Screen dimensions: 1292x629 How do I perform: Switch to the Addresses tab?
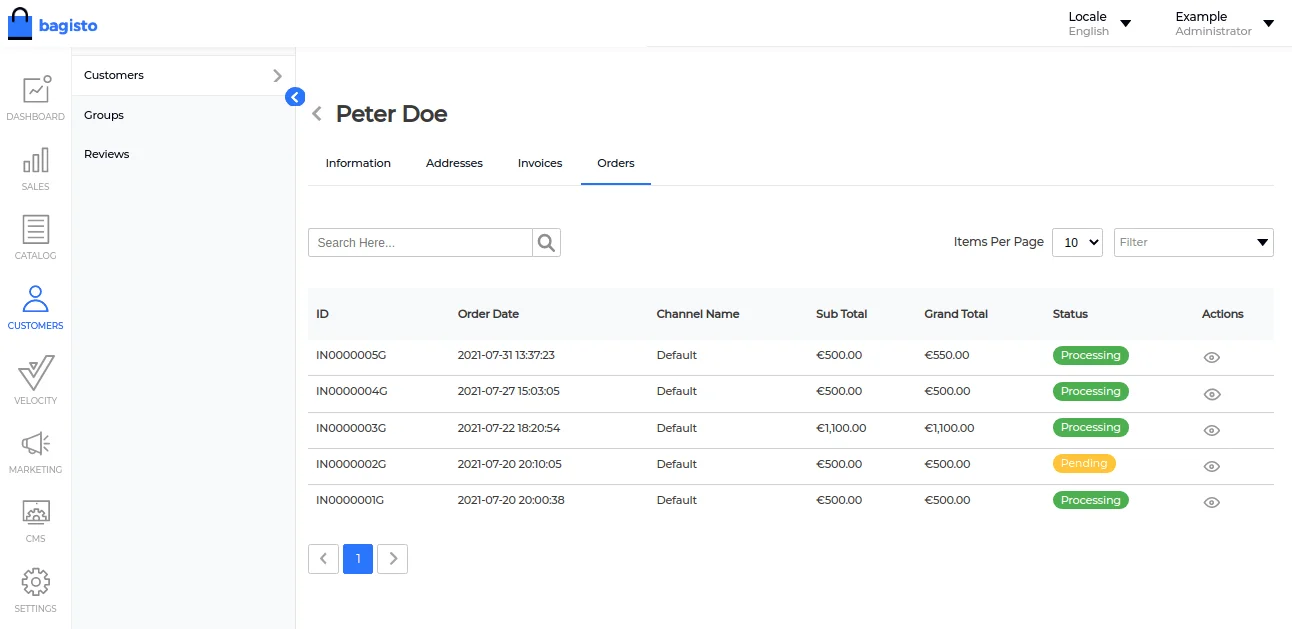click(x=454, y=163)
